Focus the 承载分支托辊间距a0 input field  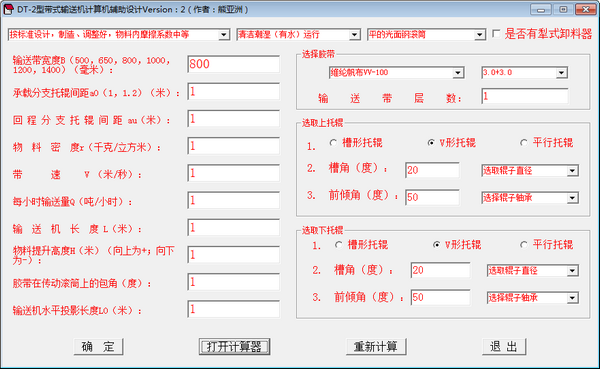click(x=234, y=92)
